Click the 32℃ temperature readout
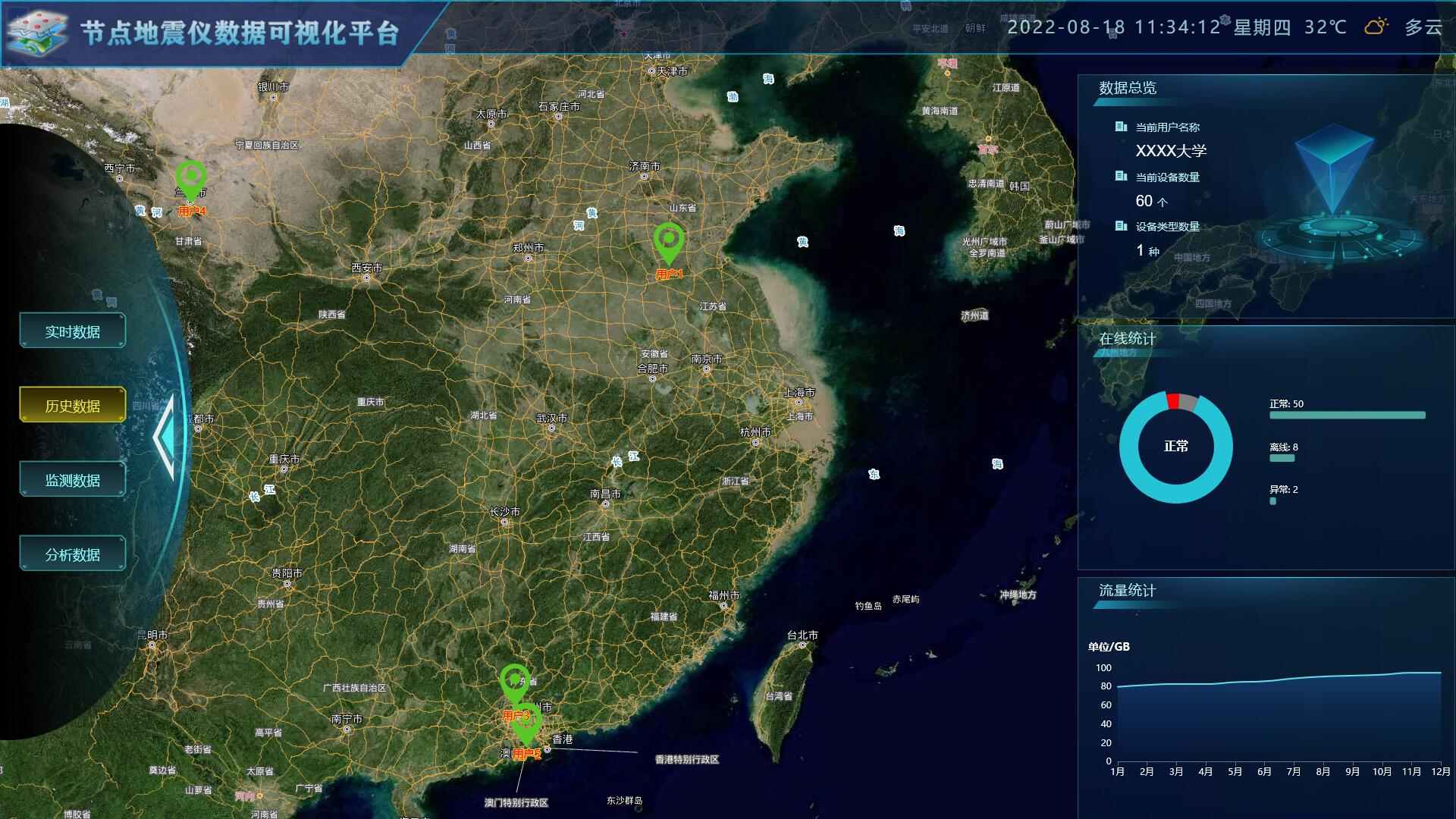The height and width of the screenshot is (819, 1456). 1326,27
